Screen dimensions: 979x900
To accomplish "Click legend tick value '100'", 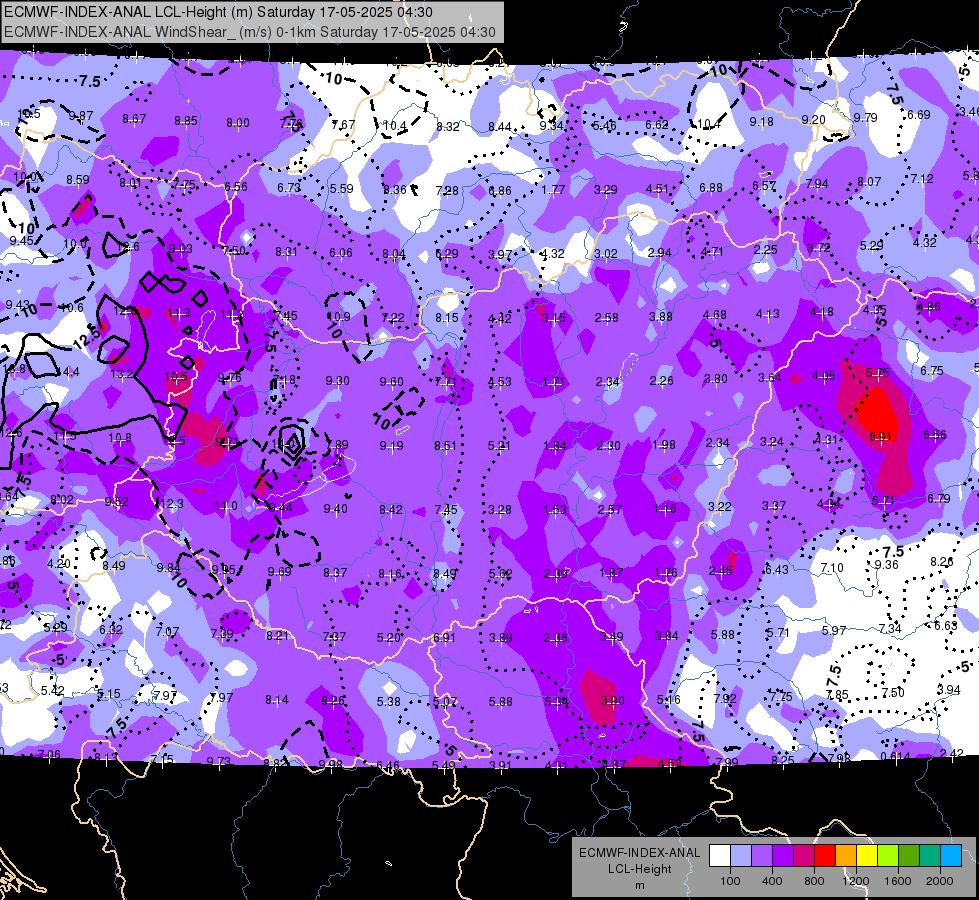I will [x=730, y=881].
